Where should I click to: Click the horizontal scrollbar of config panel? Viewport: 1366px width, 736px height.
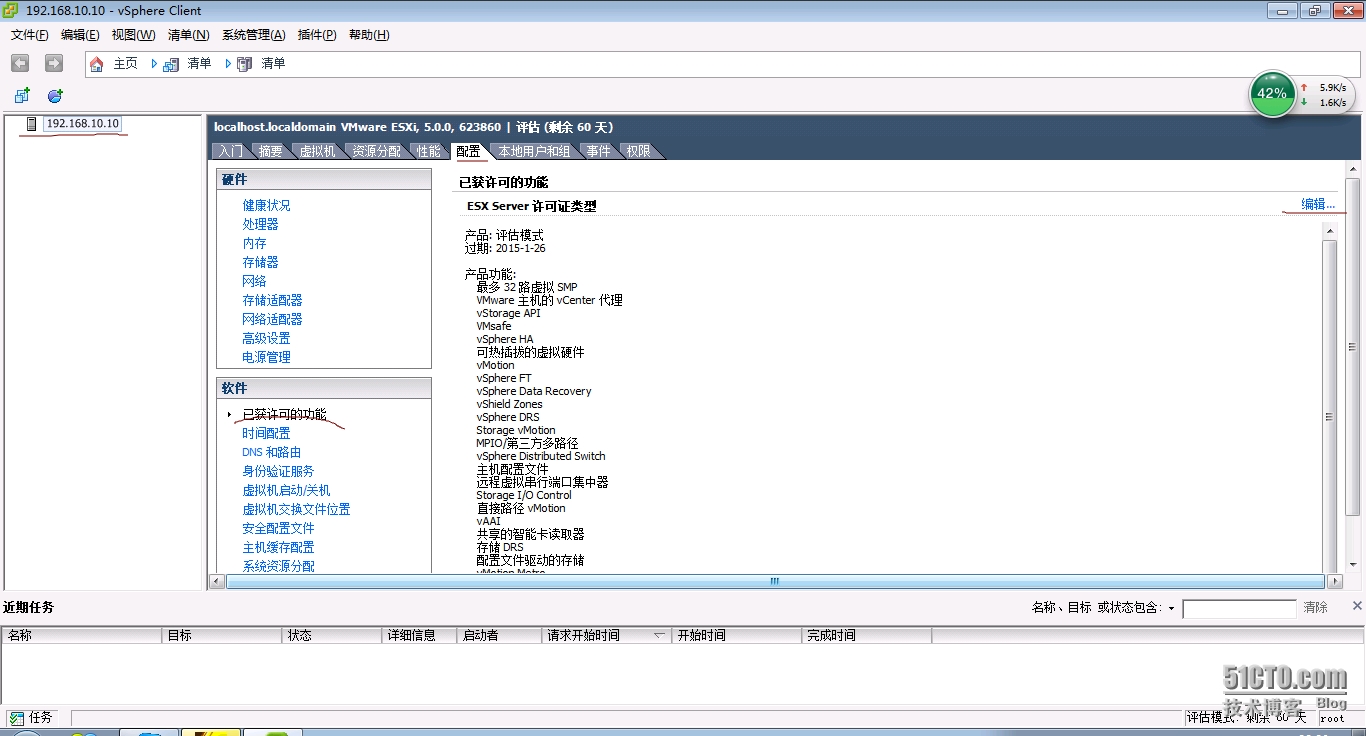tap(775, 581)
